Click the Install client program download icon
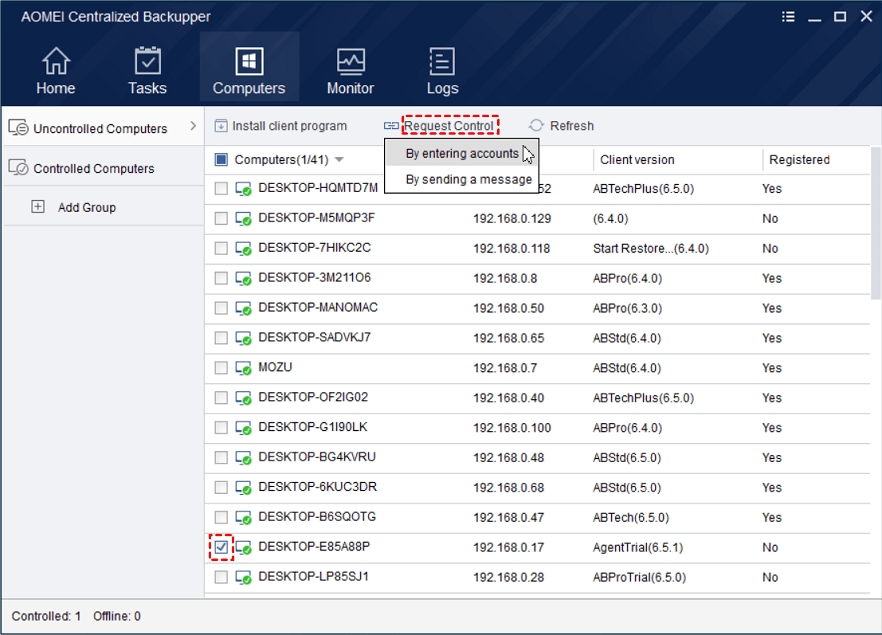Screen dimensions: 882x635 [221, 125]
